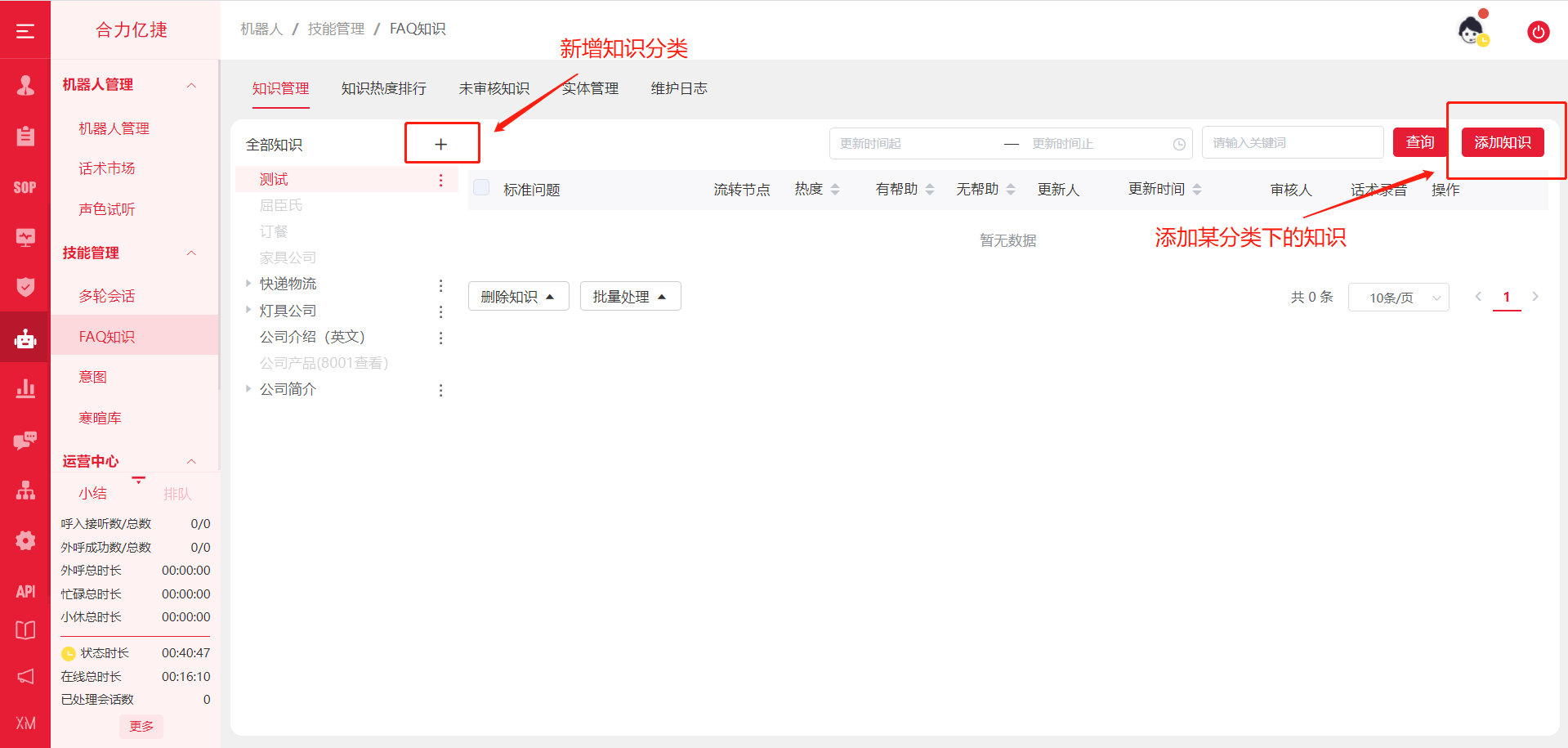
Task: Open the 10条/页 page size dropdown
Action: click(x=1398, y=298)
